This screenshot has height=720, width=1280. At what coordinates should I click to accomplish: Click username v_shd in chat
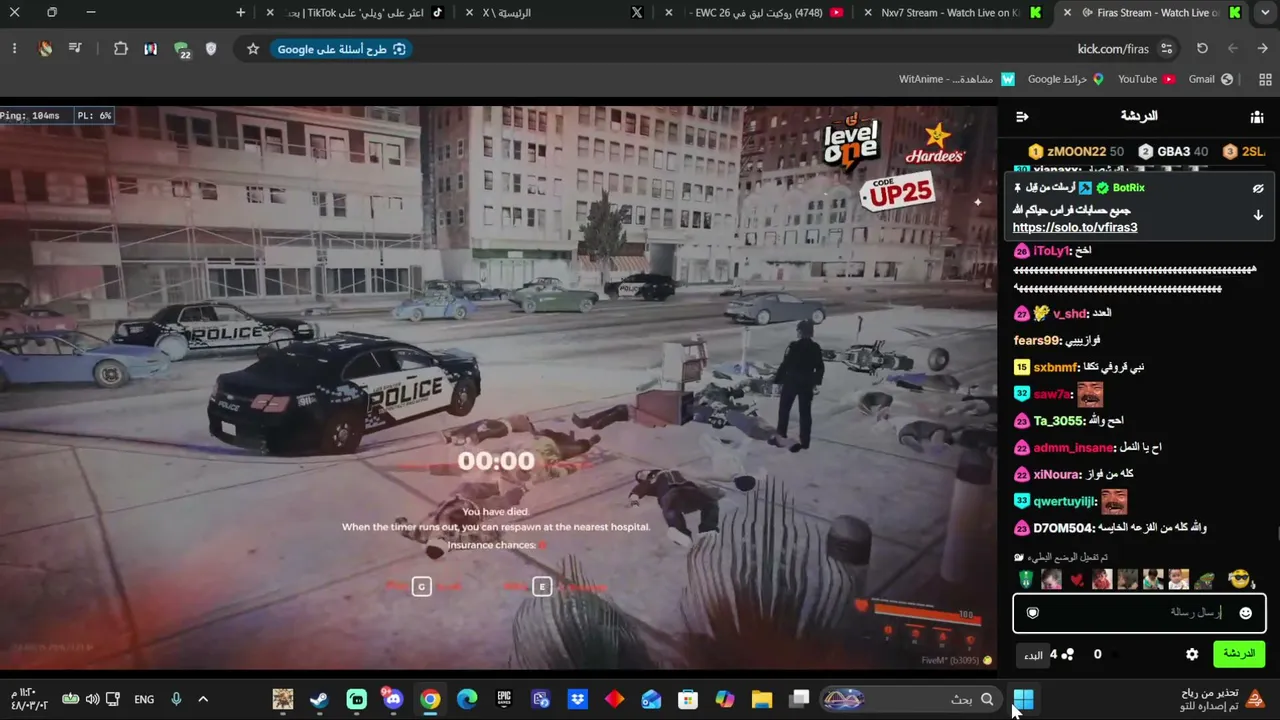tap(1070, 314)
